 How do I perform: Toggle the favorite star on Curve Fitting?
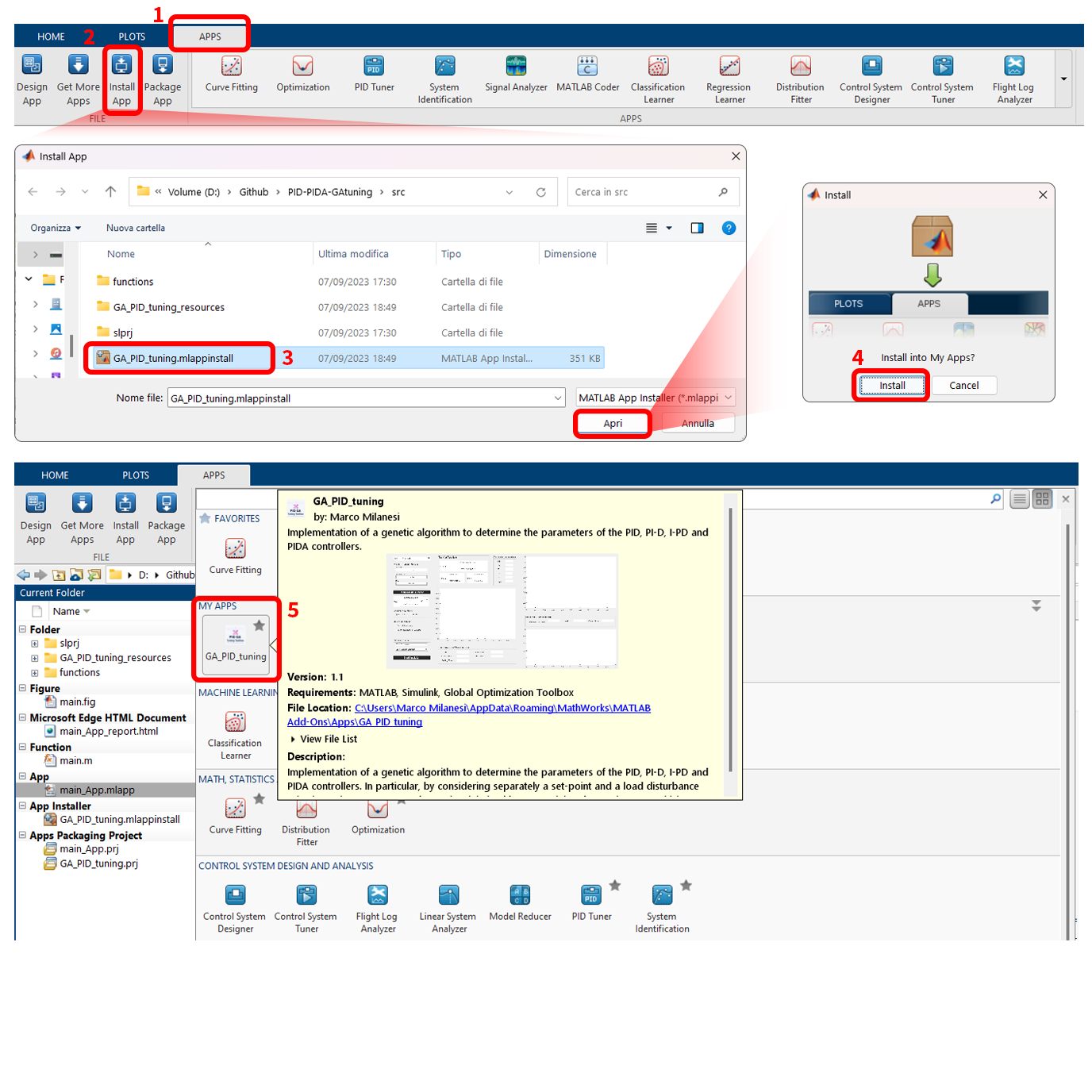[x=260, y=799]
